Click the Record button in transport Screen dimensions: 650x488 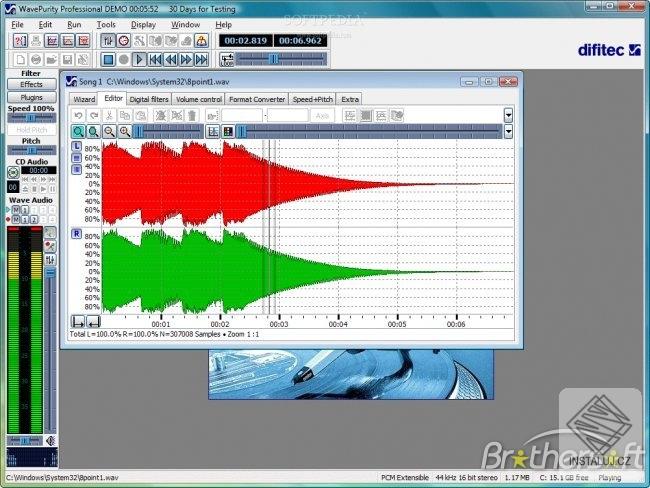click(124, 60)
